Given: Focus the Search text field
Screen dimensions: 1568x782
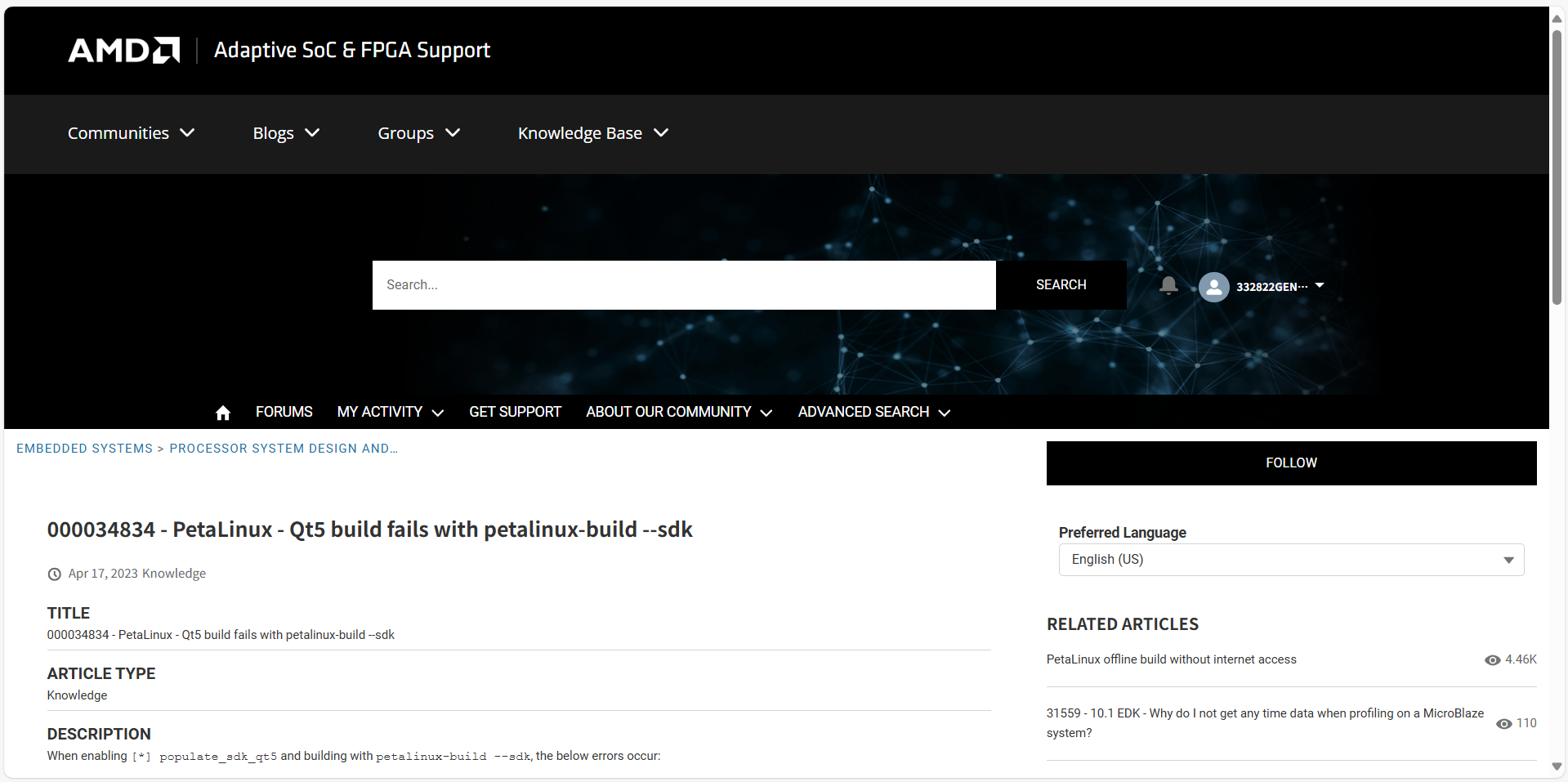Looking at the screenshot, I should tap(684, 285).
